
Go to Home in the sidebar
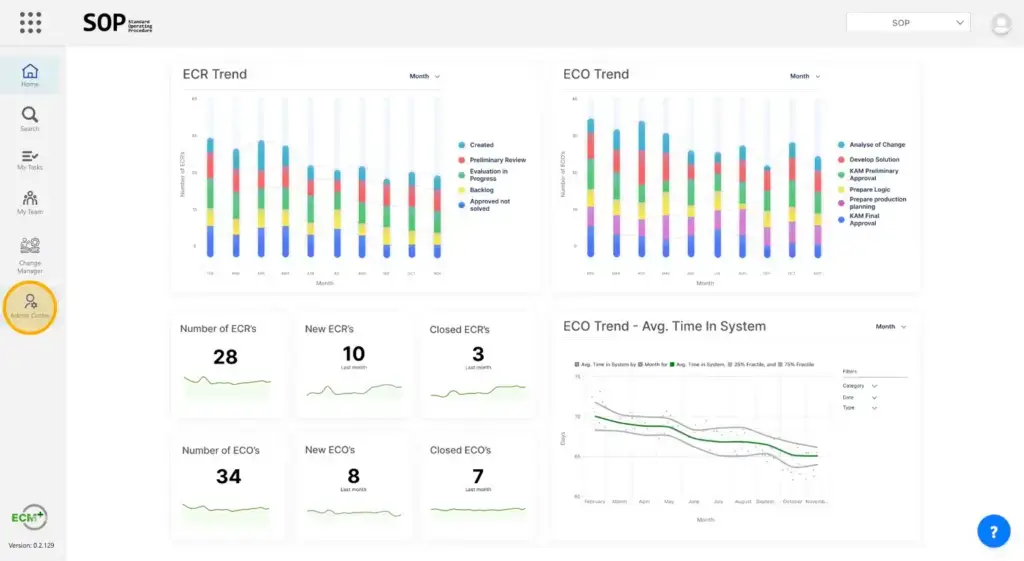[30, 75]
